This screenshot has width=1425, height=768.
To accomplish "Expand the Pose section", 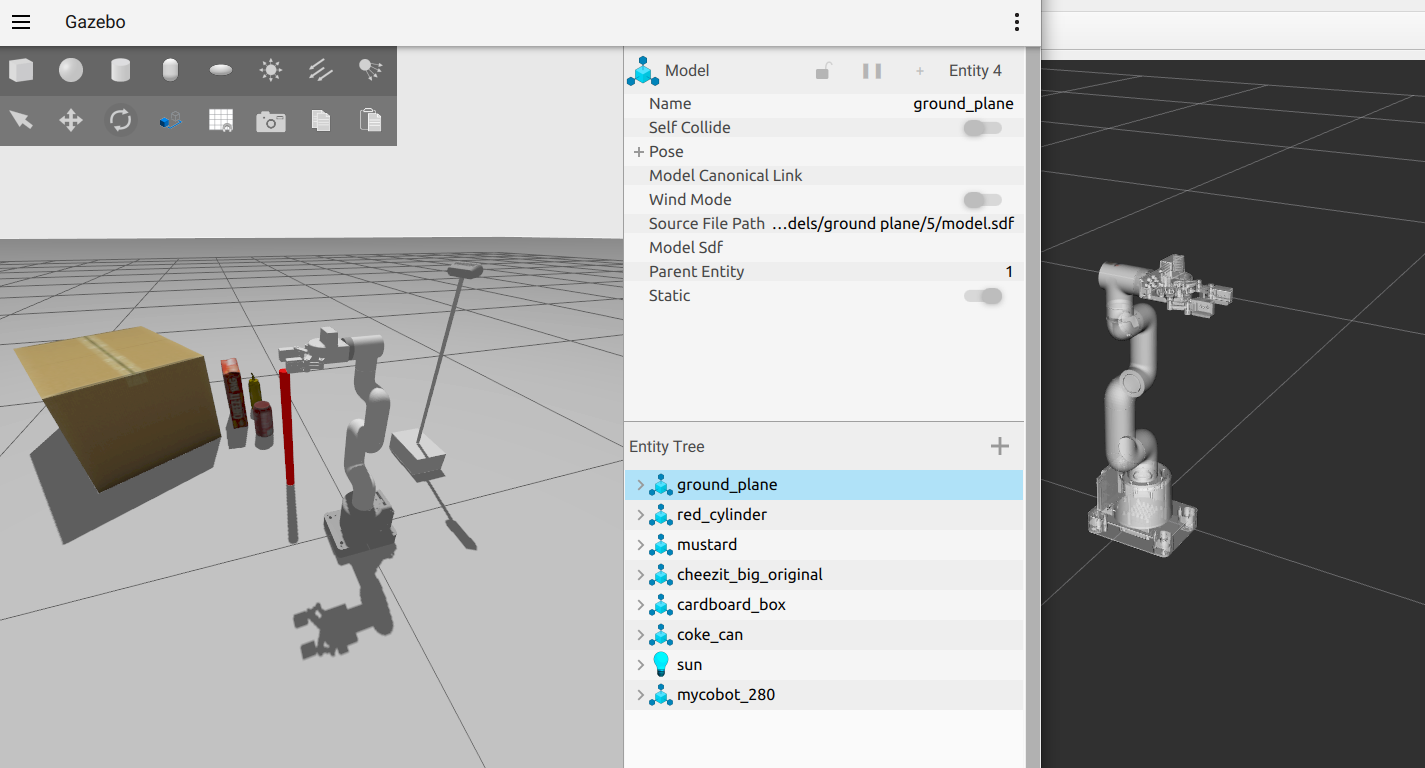I will click(x=638, y=152).
